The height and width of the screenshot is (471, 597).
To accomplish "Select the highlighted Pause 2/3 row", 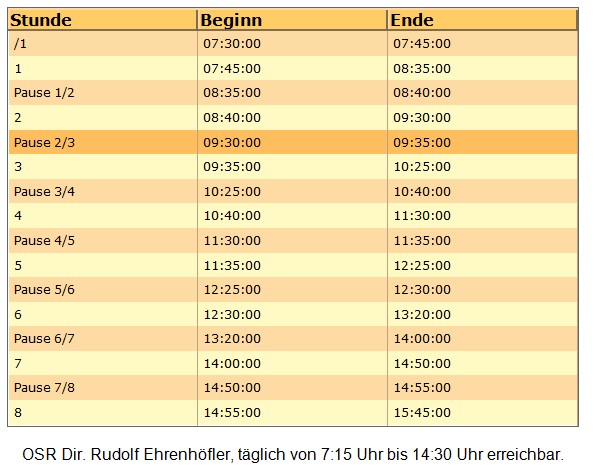I will coord(293,142).
